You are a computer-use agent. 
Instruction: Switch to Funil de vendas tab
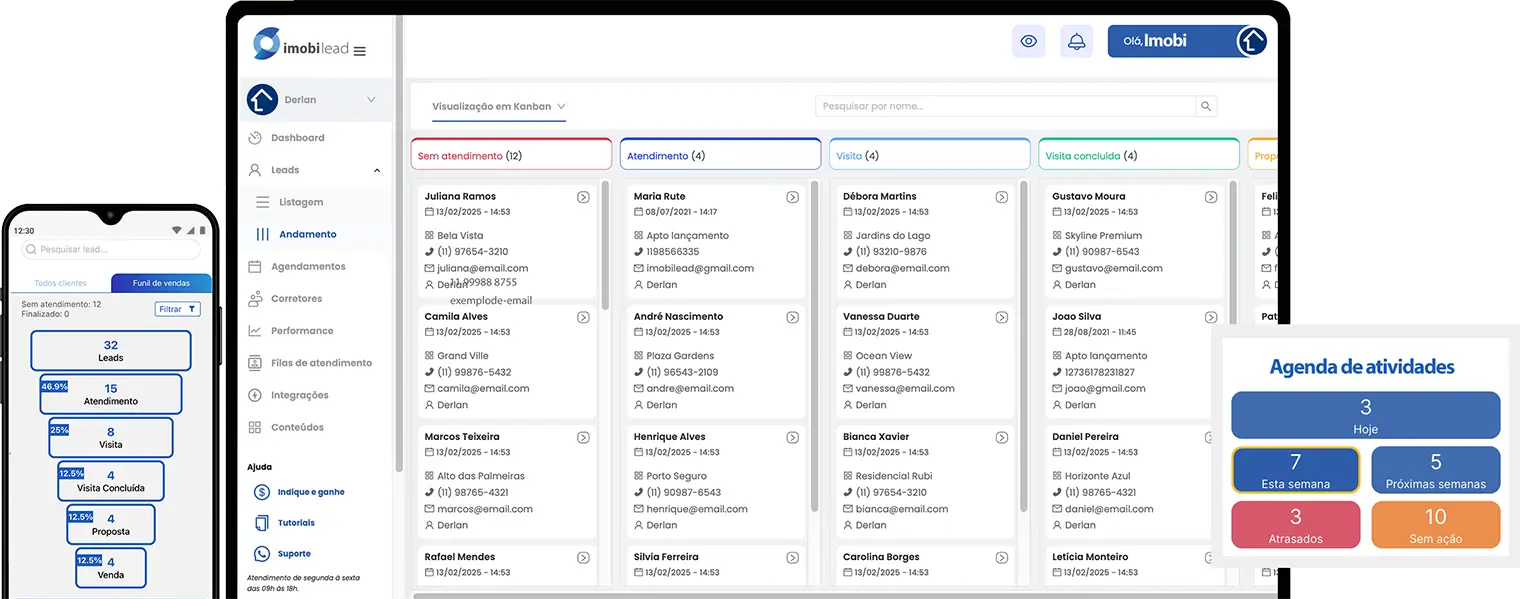[x=161, y=283]
